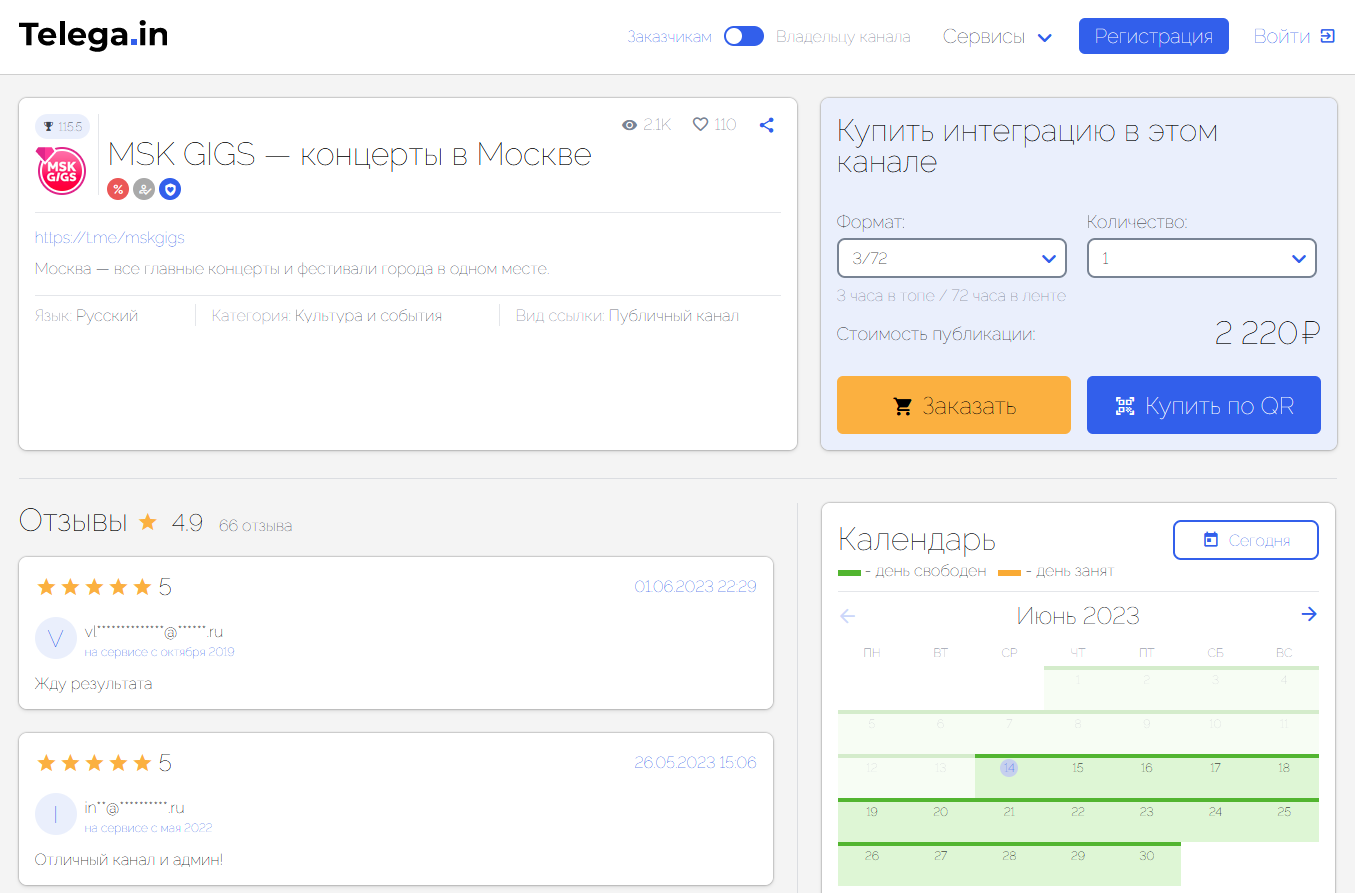The width and height of the screenshot is (1355, 893).
Task: Click the 66 отзыва reviews count
Action: (x=256, y=526)
